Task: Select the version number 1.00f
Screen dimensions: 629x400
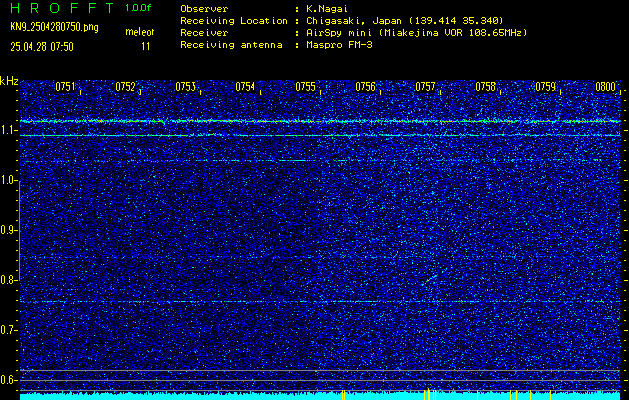Action: [x=138, y=8]
